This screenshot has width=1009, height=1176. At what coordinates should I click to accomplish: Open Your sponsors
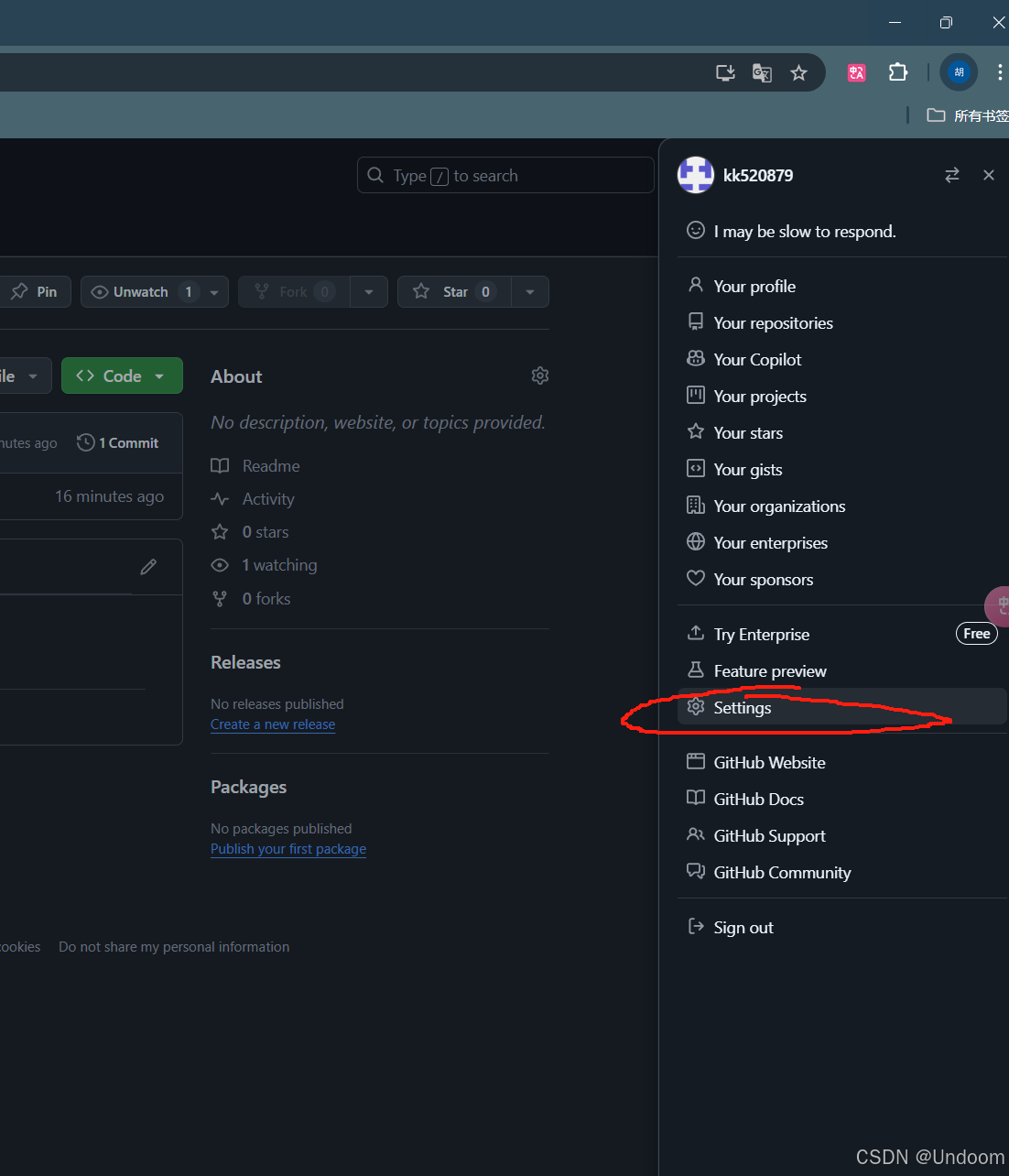841,579
